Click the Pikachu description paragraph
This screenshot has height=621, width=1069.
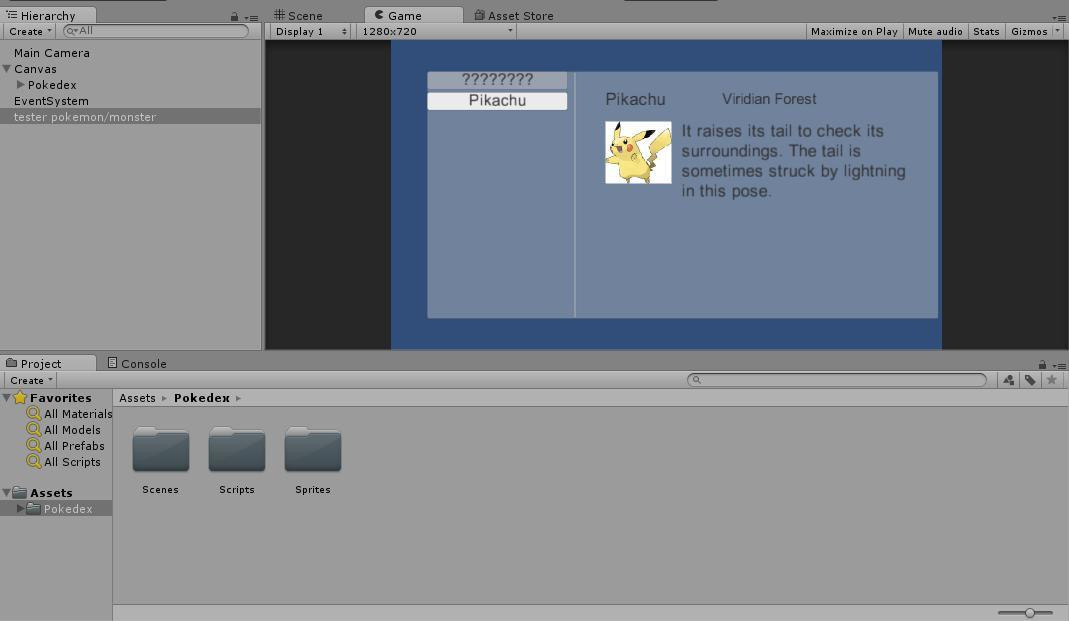tap(793, 161)
